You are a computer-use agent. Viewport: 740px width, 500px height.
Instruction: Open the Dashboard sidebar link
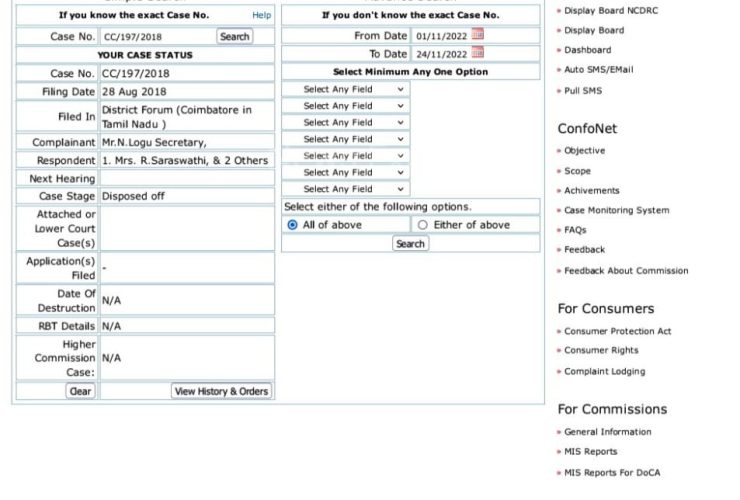[x=588, y=50]
